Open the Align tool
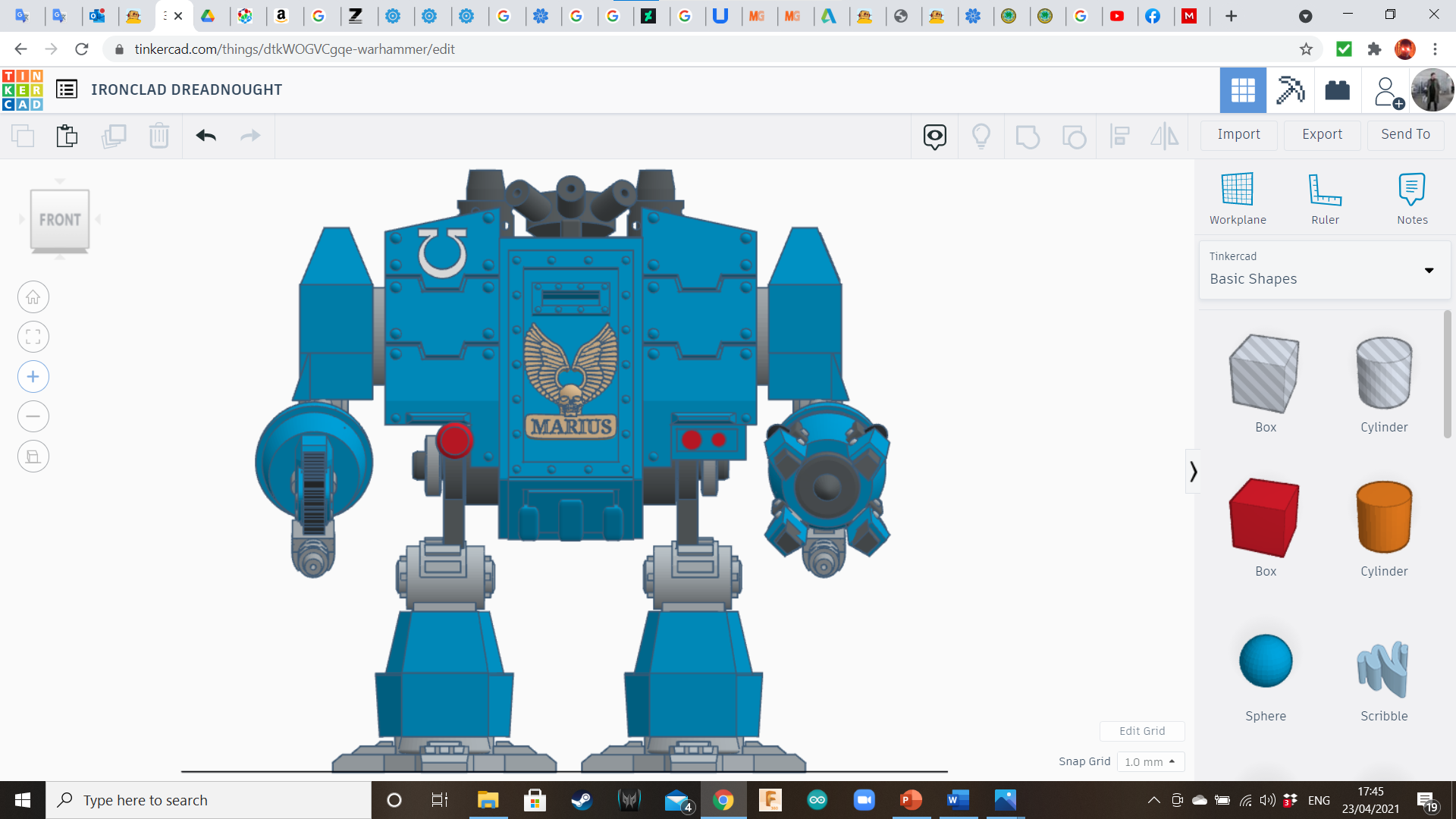The width and height of the screenshot is (1456, 819). [x=1120, y=136]
